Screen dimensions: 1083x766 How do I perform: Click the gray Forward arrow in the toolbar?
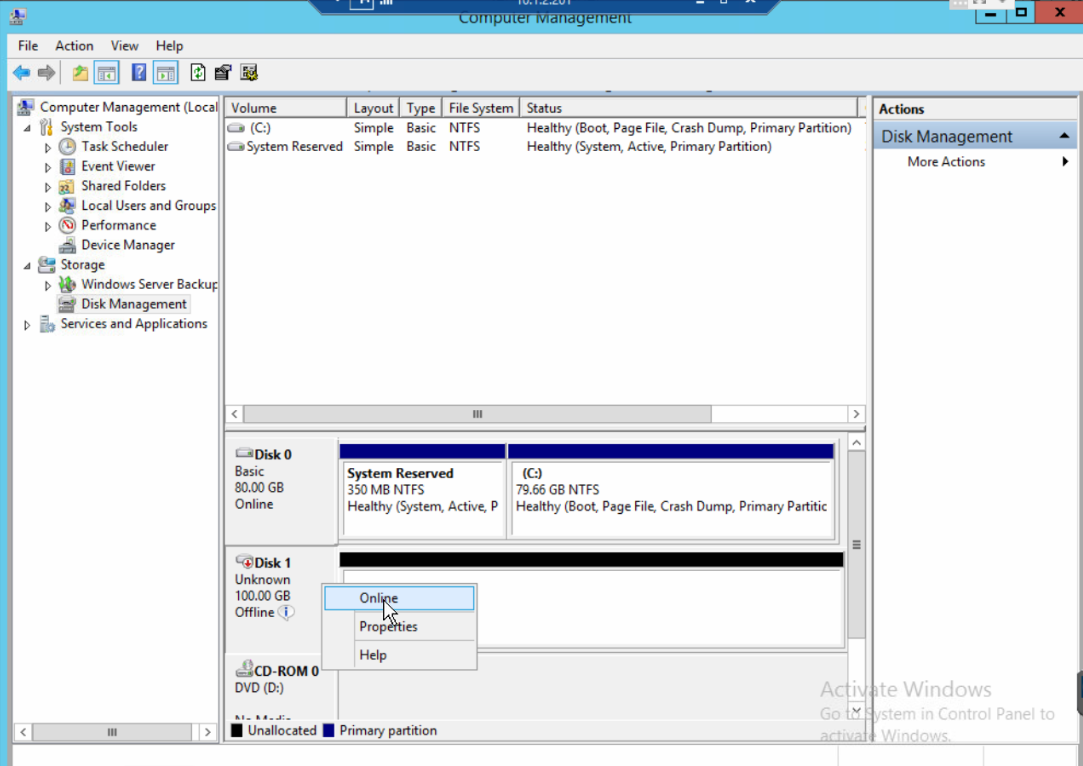click(46, 73)
